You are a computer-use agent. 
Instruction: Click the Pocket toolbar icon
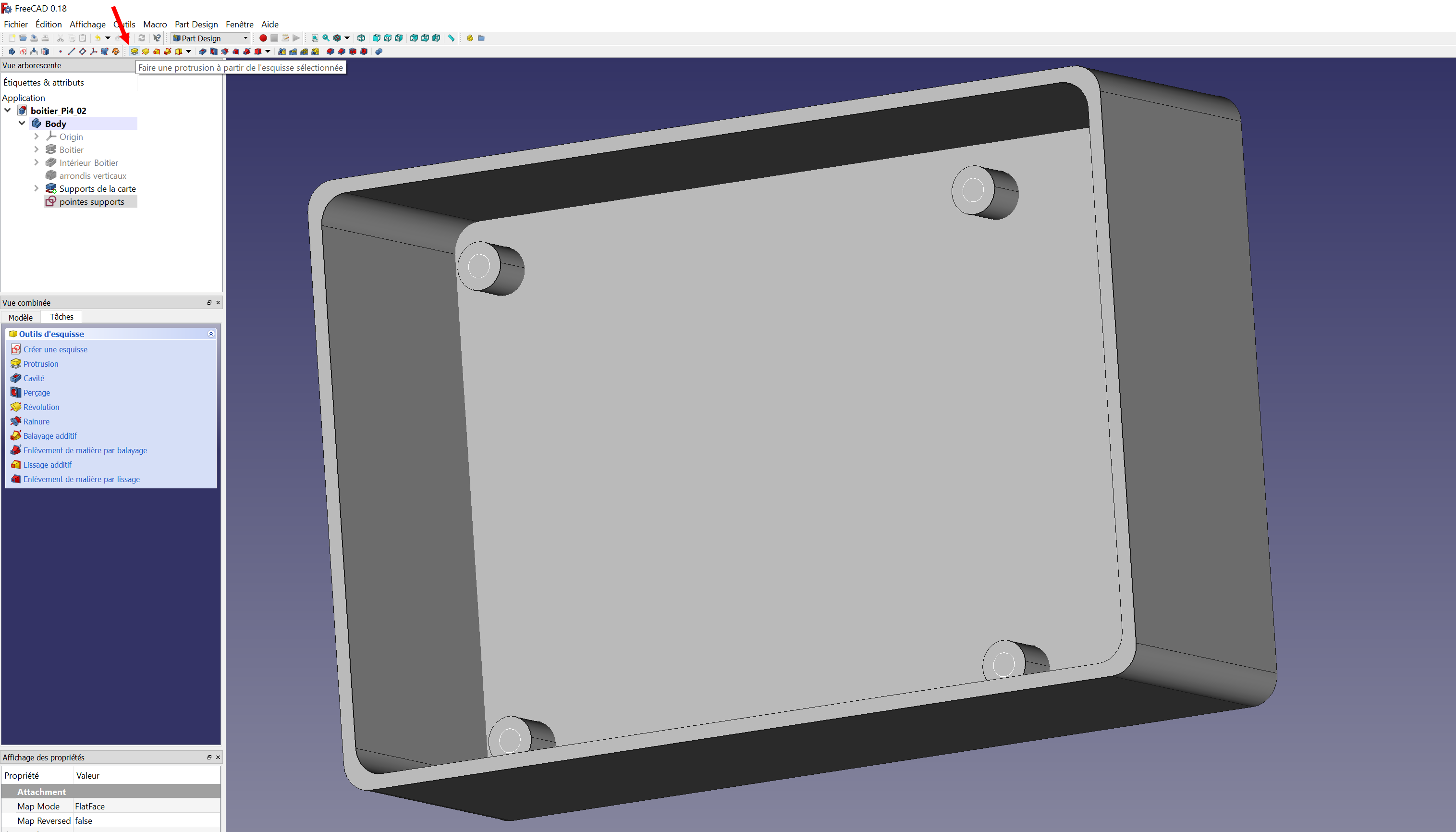202,51
